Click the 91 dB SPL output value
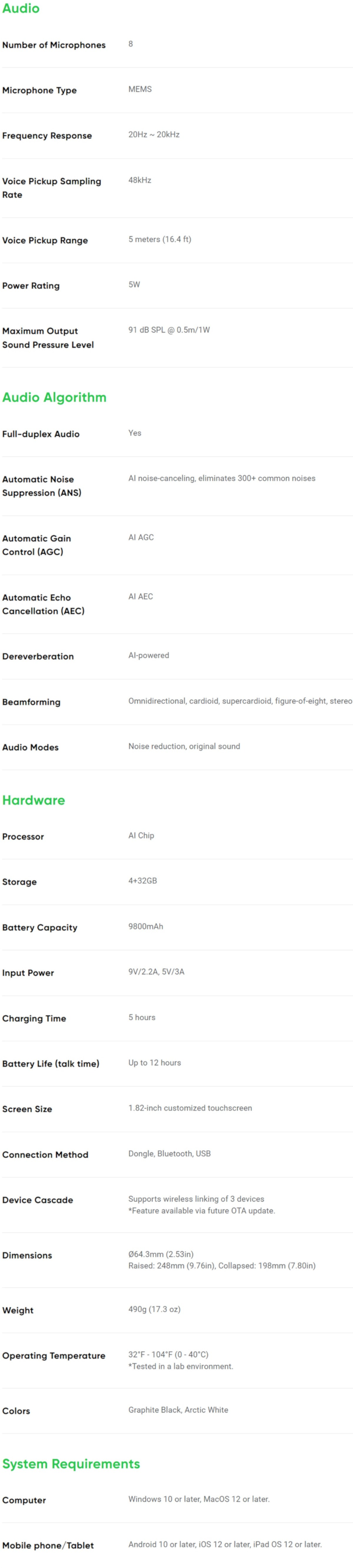Viewport: 353px width, 1568px height. pyautogui.click(x=169, y=330)
